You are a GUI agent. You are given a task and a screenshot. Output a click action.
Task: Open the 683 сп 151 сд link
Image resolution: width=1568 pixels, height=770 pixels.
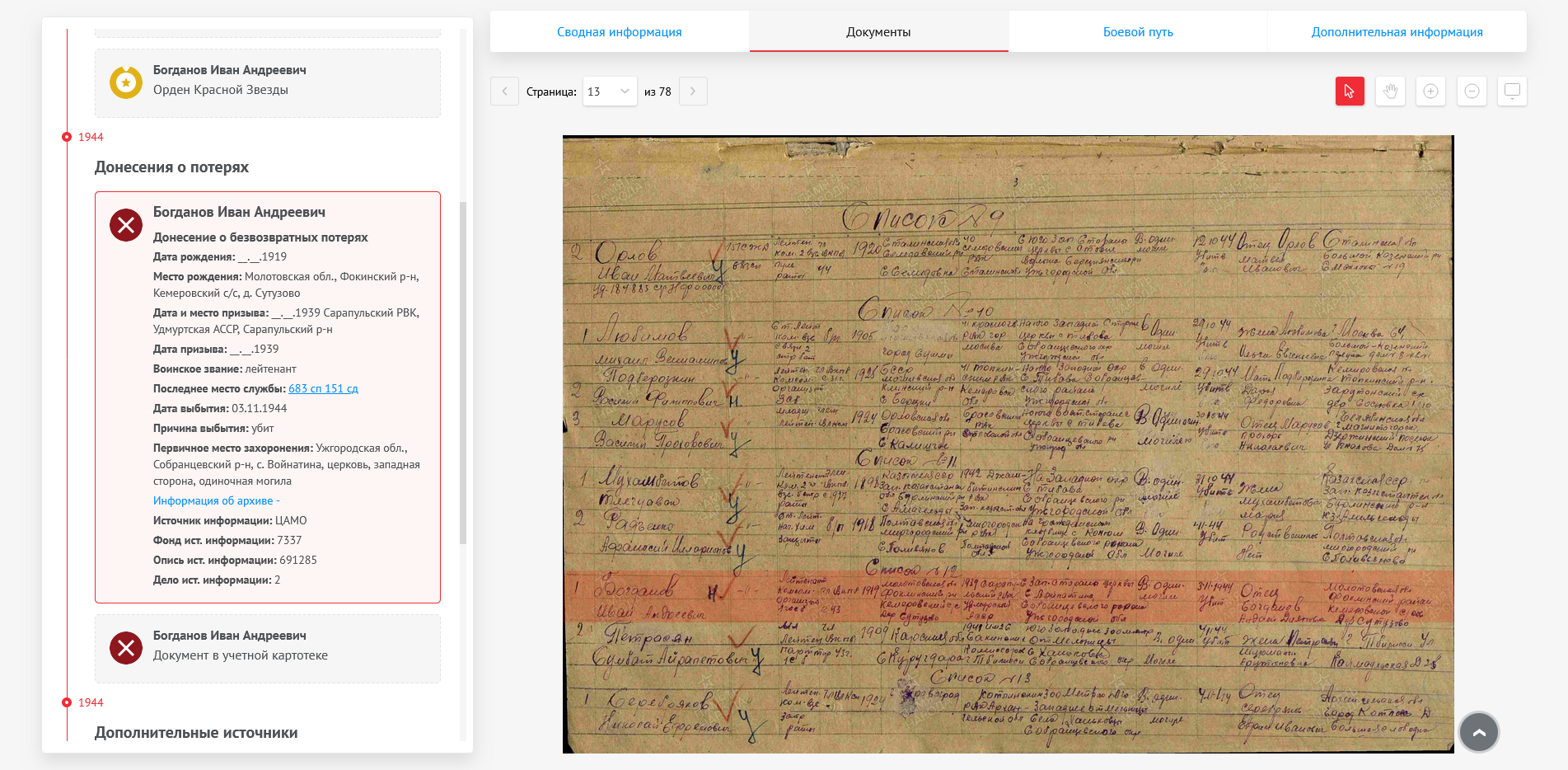323,389
